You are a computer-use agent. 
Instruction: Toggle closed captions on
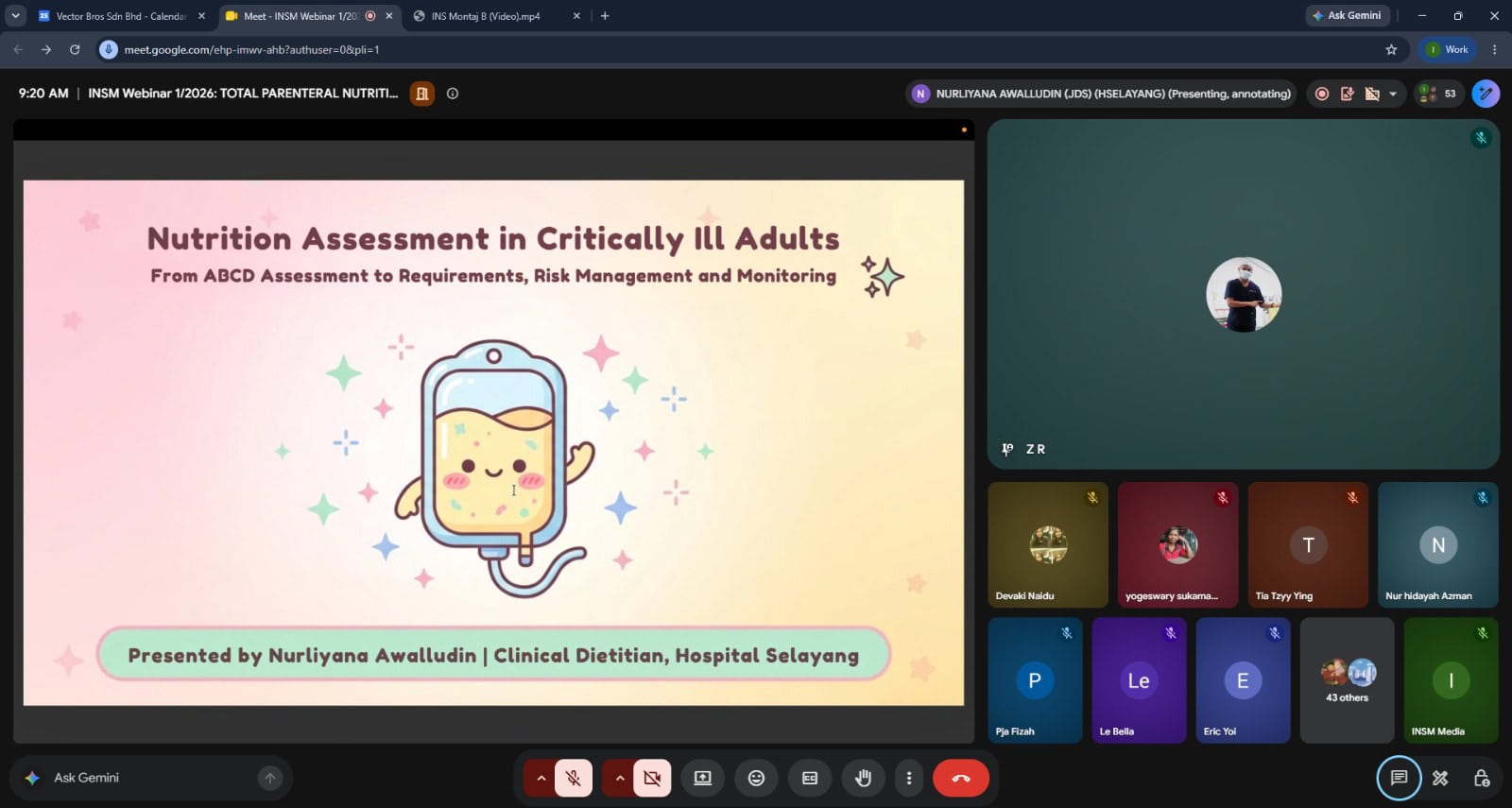pyautogui.click(x=810, y=778)
